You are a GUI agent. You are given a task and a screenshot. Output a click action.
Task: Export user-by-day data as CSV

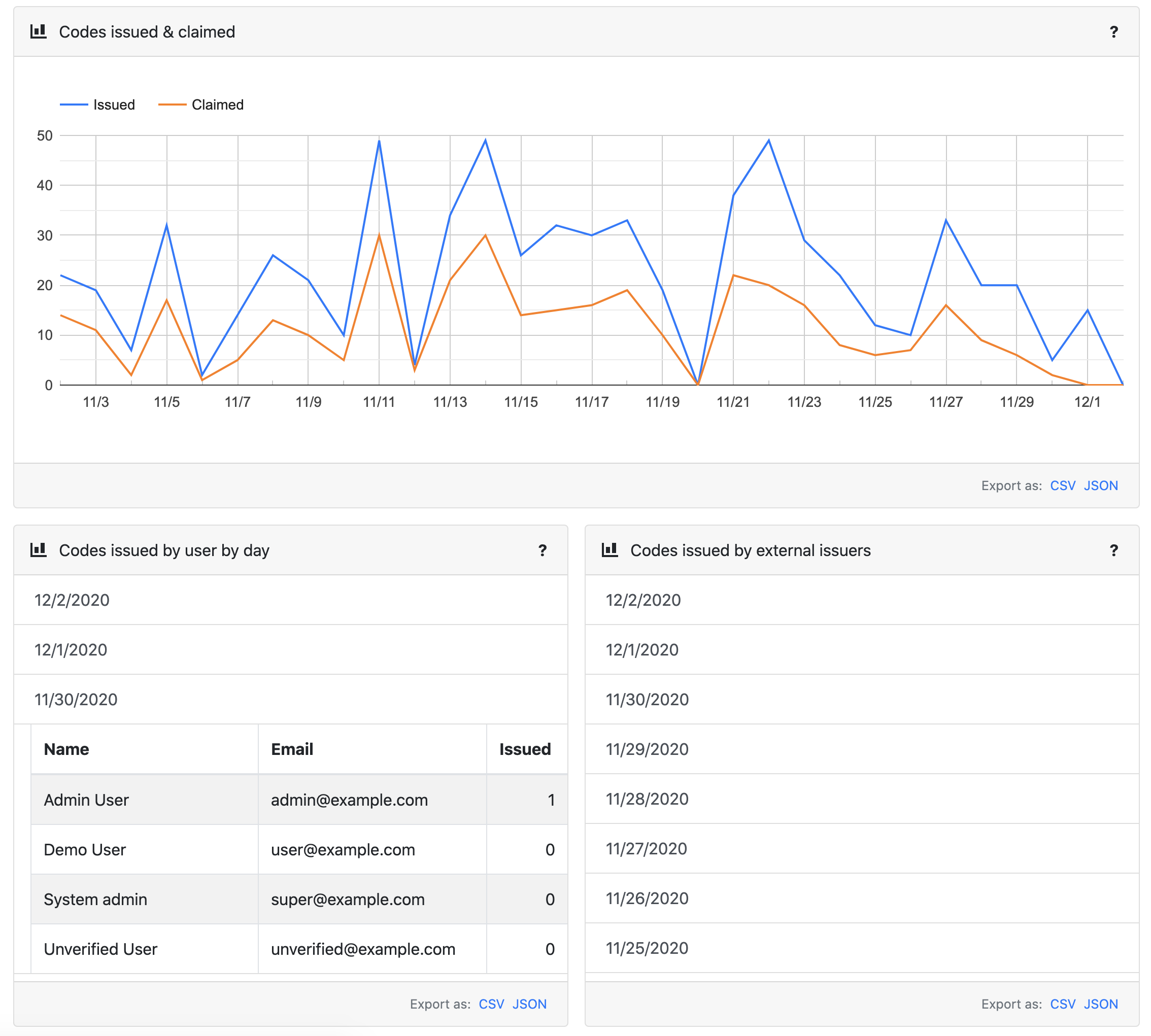pos(491,1004)
